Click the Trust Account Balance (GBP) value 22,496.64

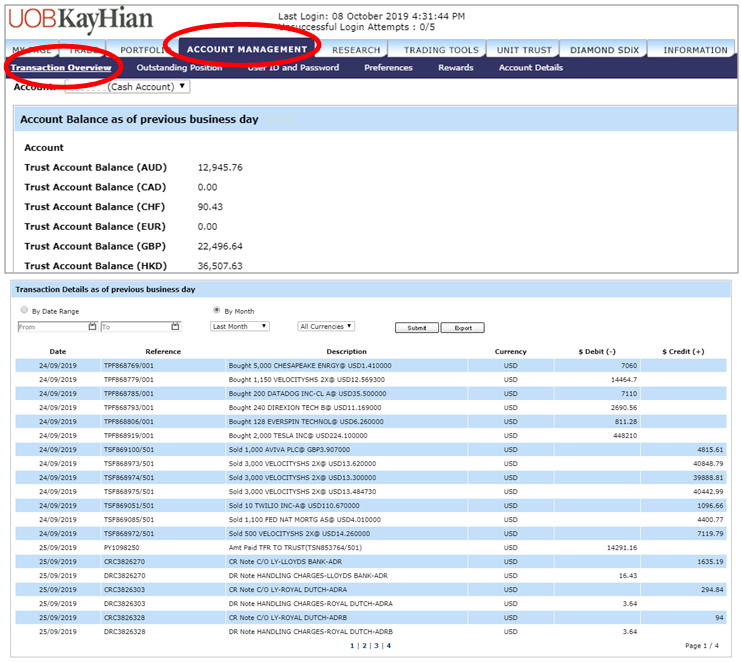220,246
